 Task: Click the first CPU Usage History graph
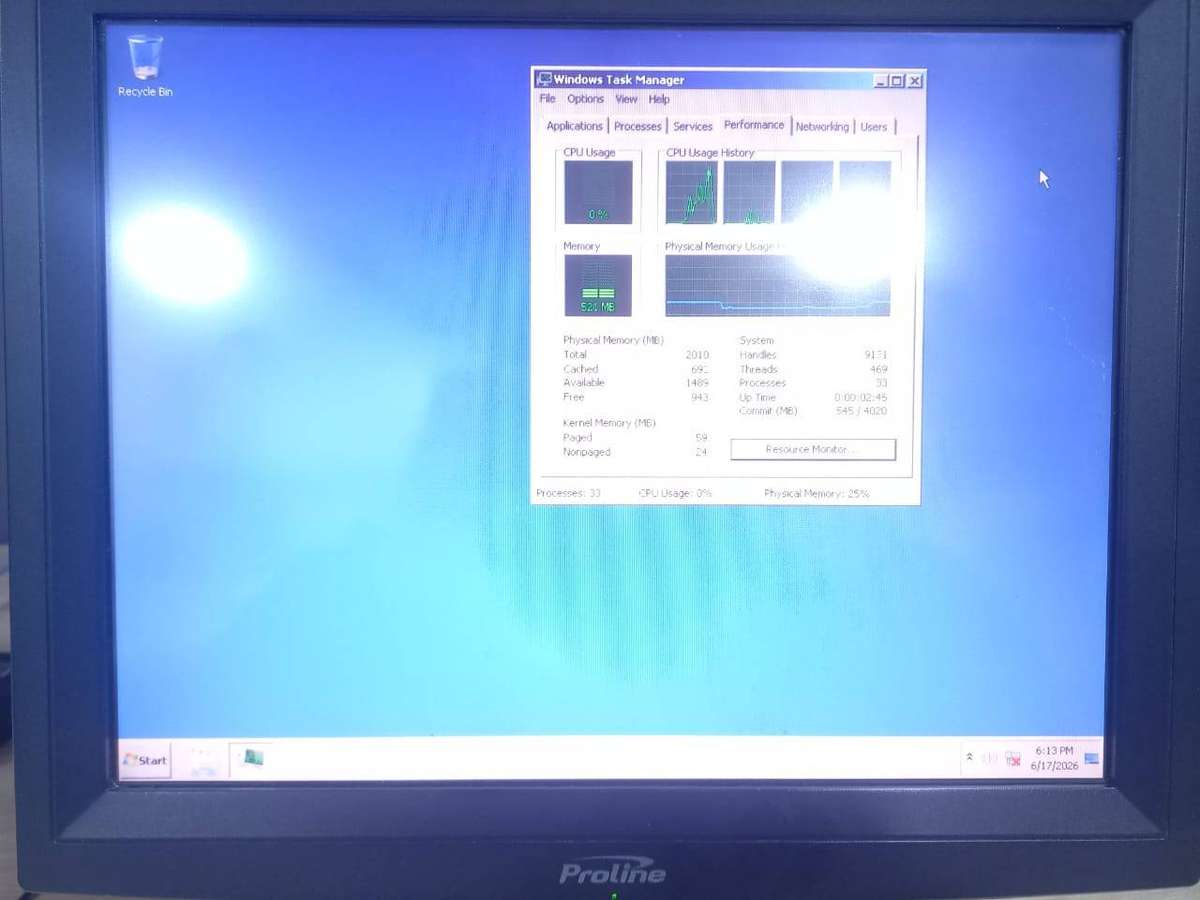pos(692,192)
